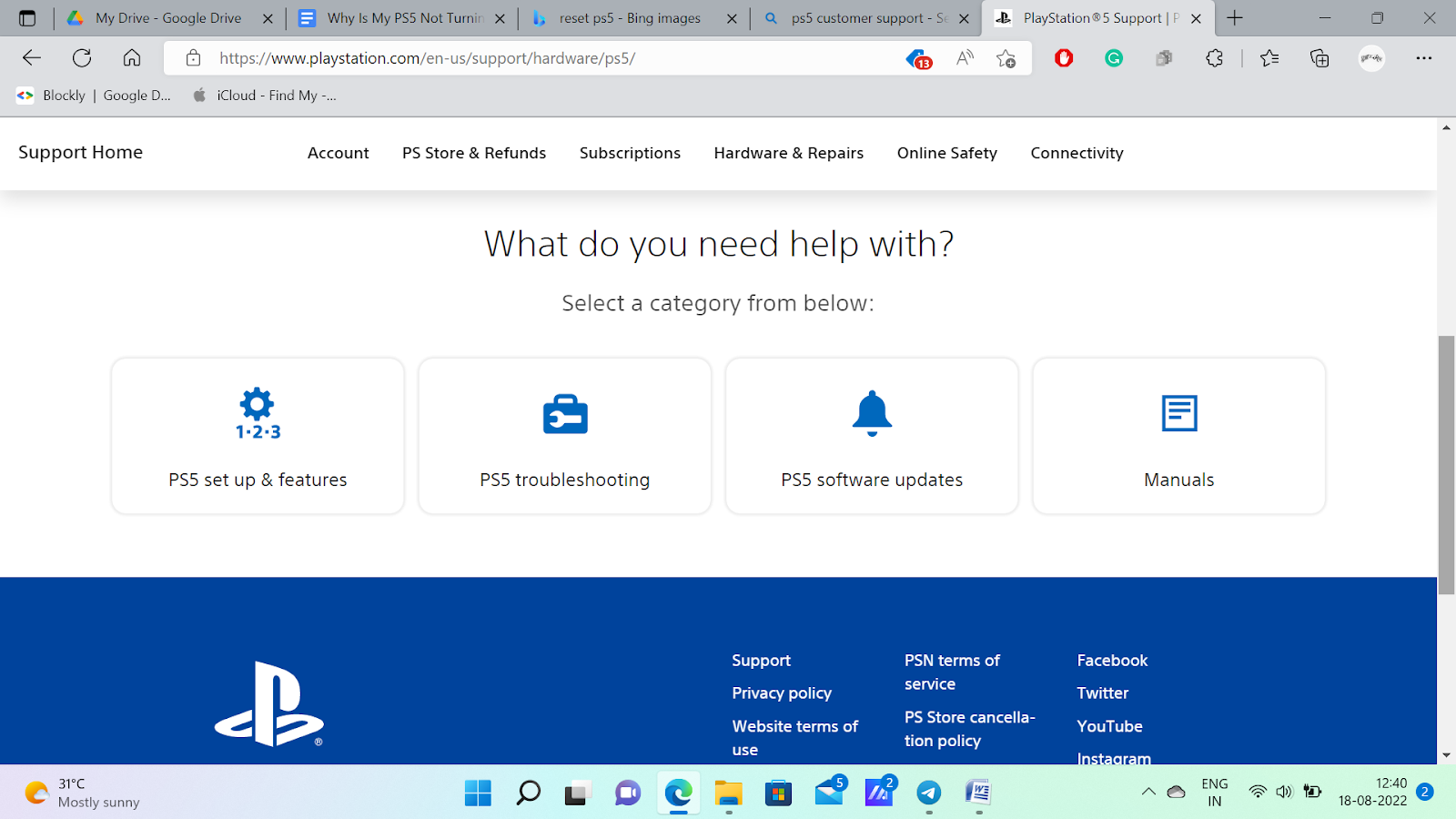Open the iCloud - Find My bookmark

click(264, 96)
